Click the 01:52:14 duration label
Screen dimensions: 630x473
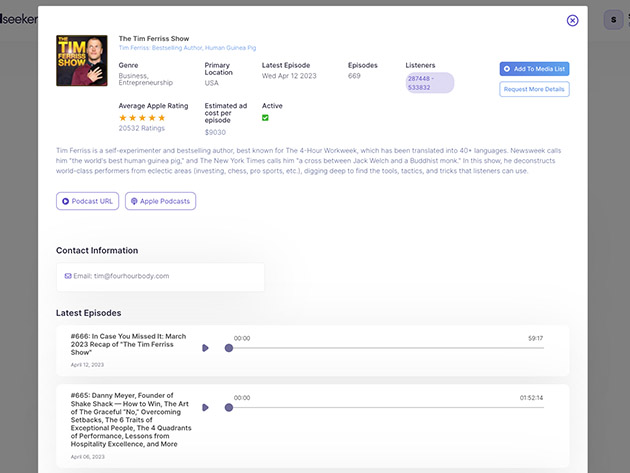click(x=531, y=398)
